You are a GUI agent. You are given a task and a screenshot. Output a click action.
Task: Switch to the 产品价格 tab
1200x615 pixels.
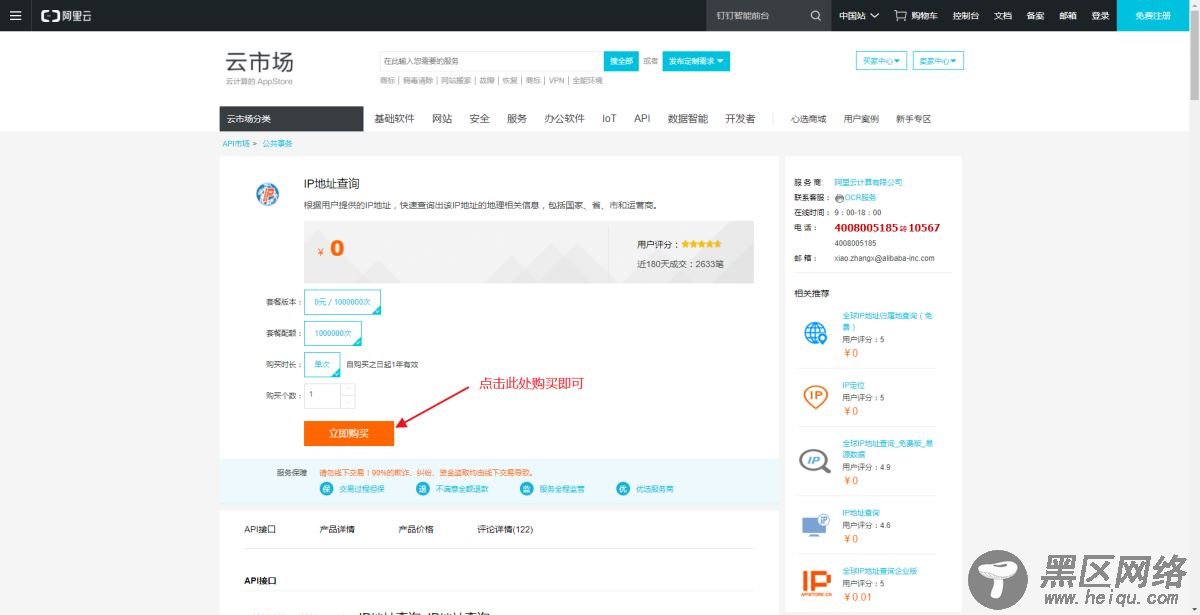click(x=416, y=529)
